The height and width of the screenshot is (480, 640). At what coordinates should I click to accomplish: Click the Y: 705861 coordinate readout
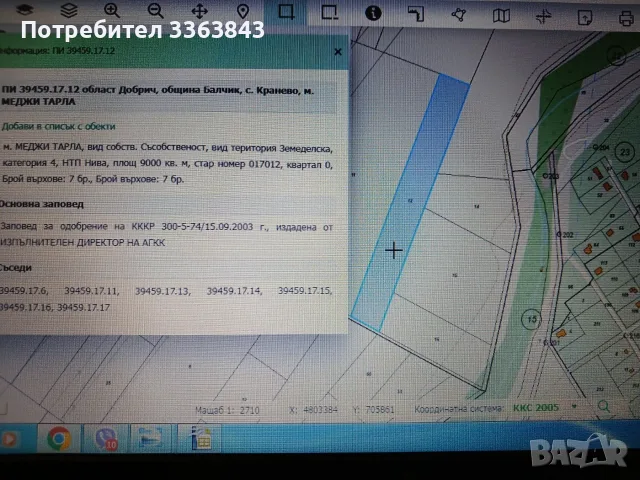(374, 409)
